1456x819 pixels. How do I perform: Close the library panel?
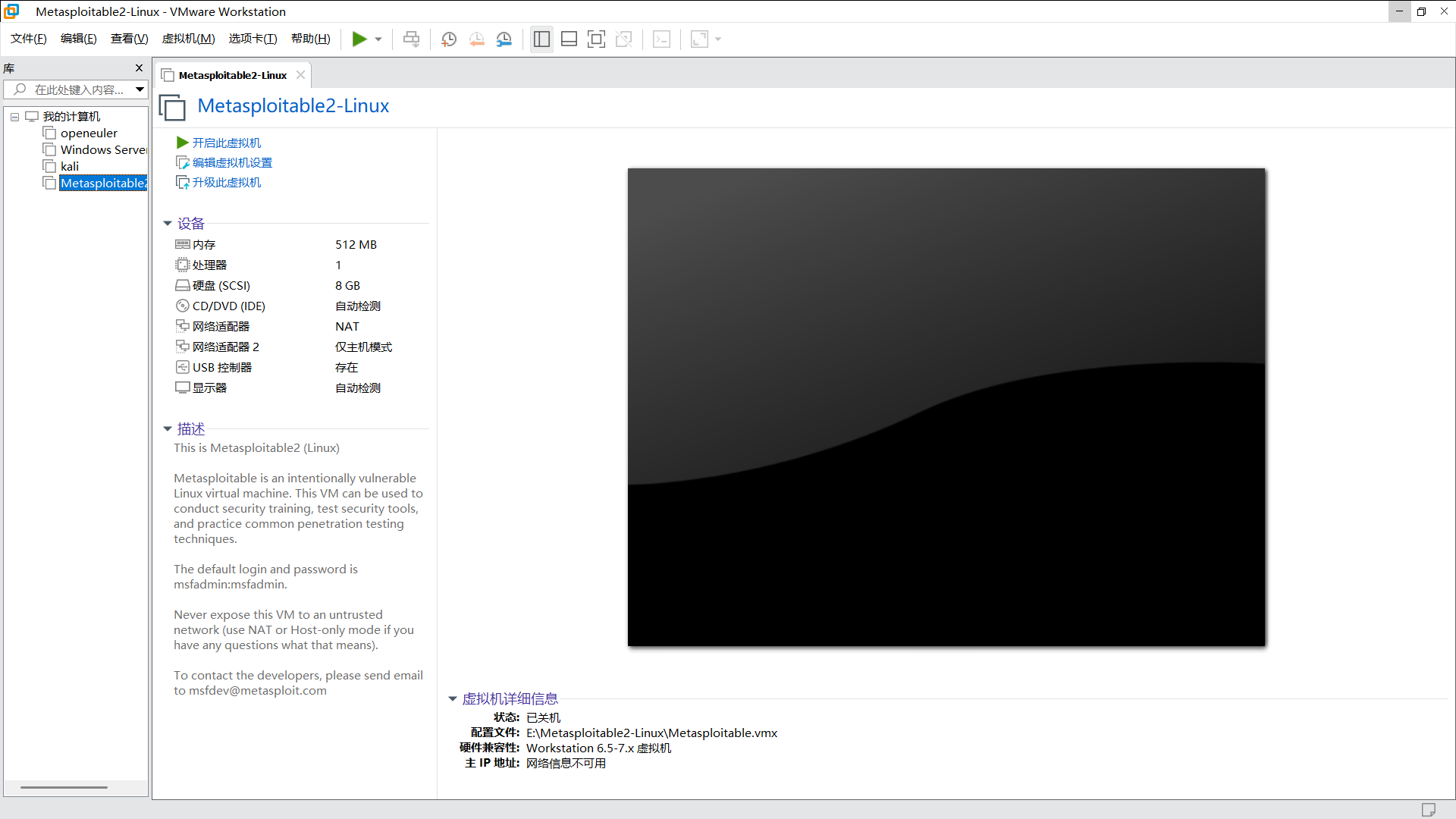[139, 68]
